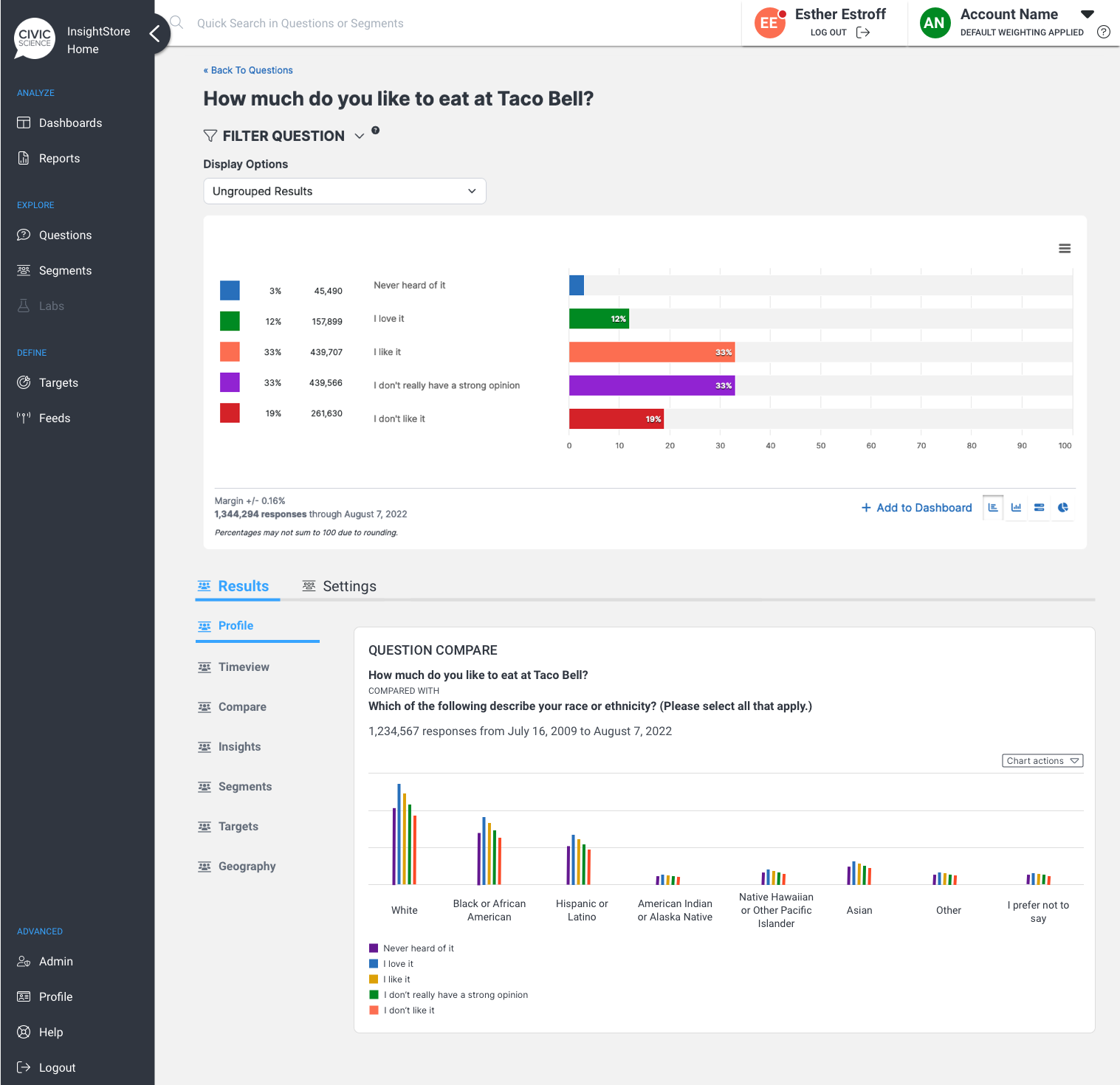
Task: Click the response count 439,707
Action: click(x=326, y=352)
